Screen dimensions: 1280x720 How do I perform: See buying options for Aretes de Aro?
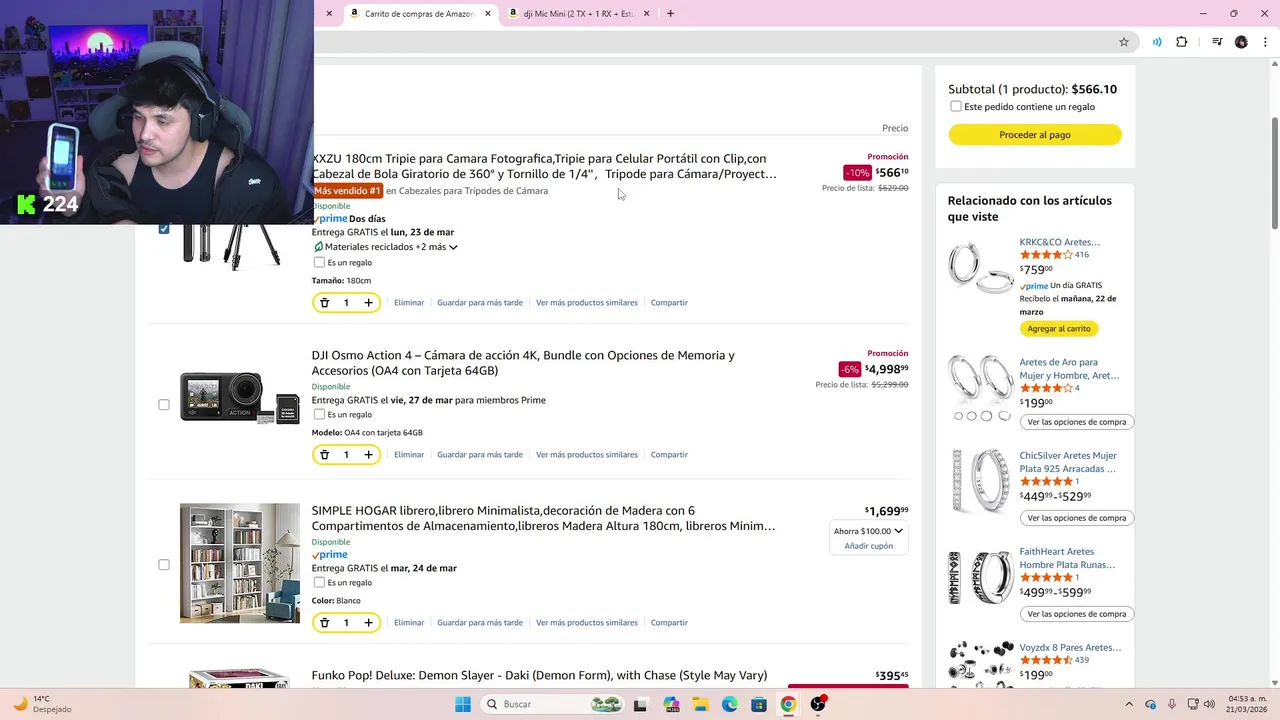(1077, 422)
